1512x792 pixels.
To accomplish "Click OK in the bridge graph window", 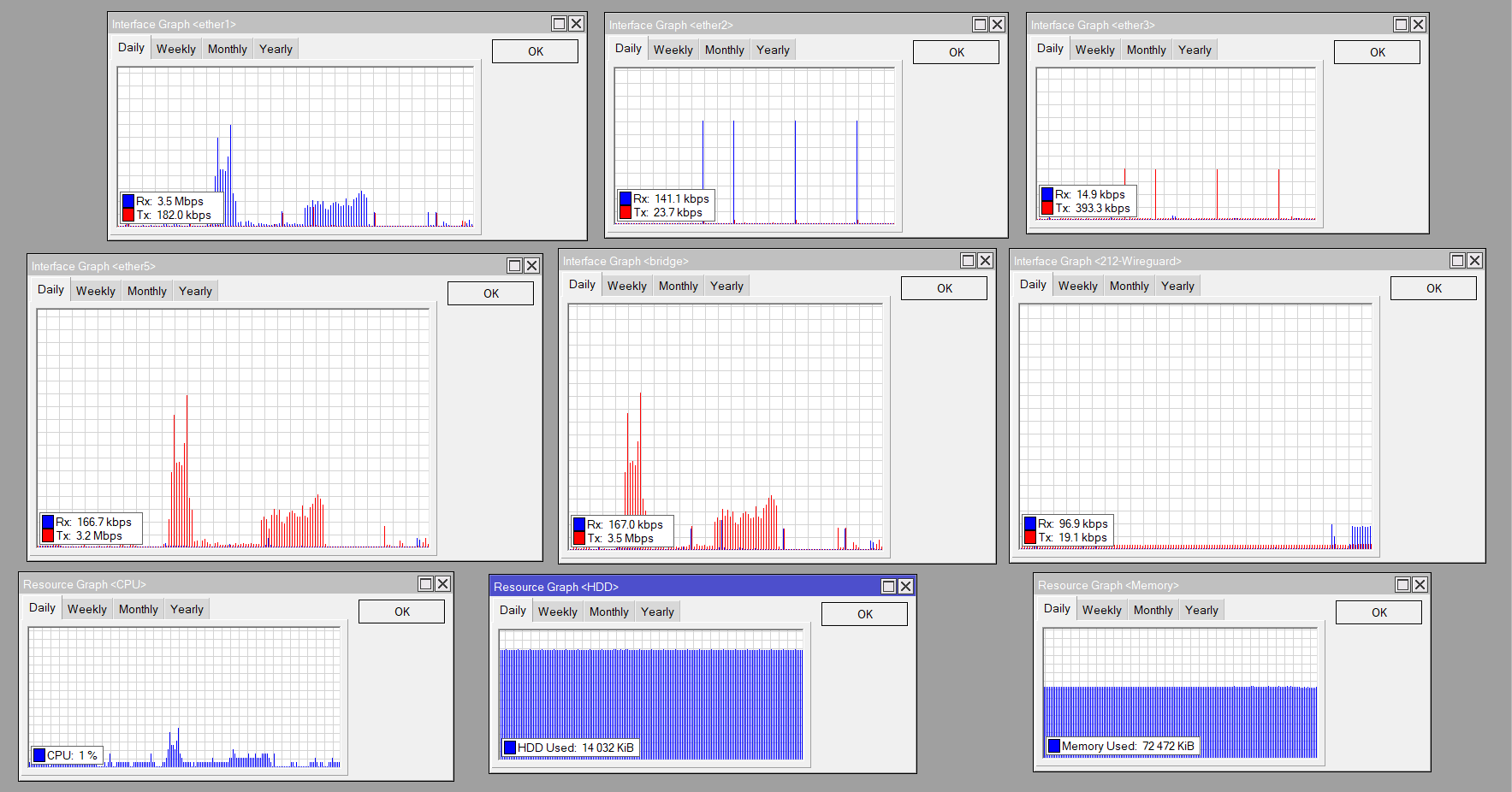I will [944, 288].
